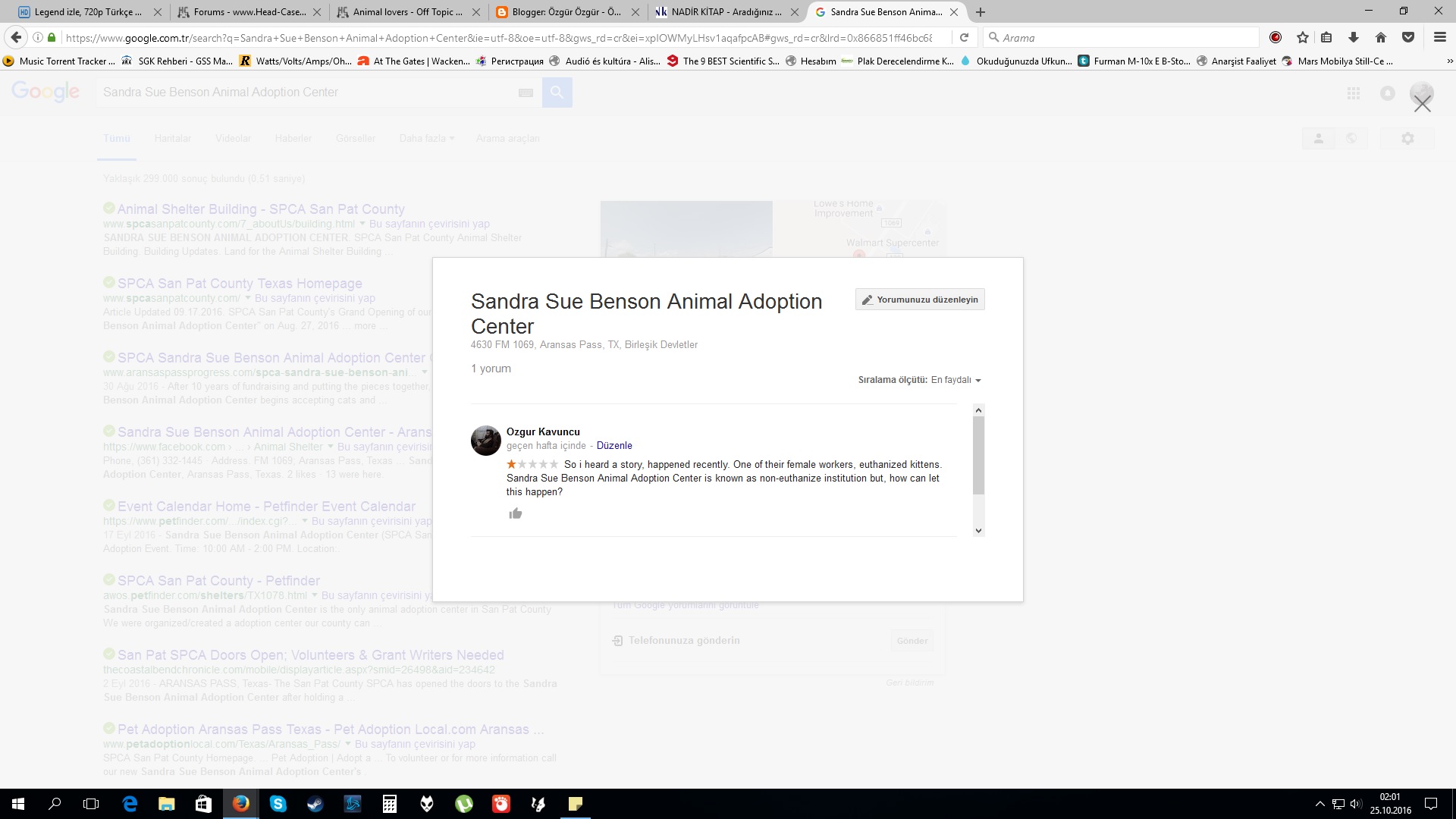
Task: Click 'Yorumunuzu düzenleyin' edit review button
Action: (920, 300)
